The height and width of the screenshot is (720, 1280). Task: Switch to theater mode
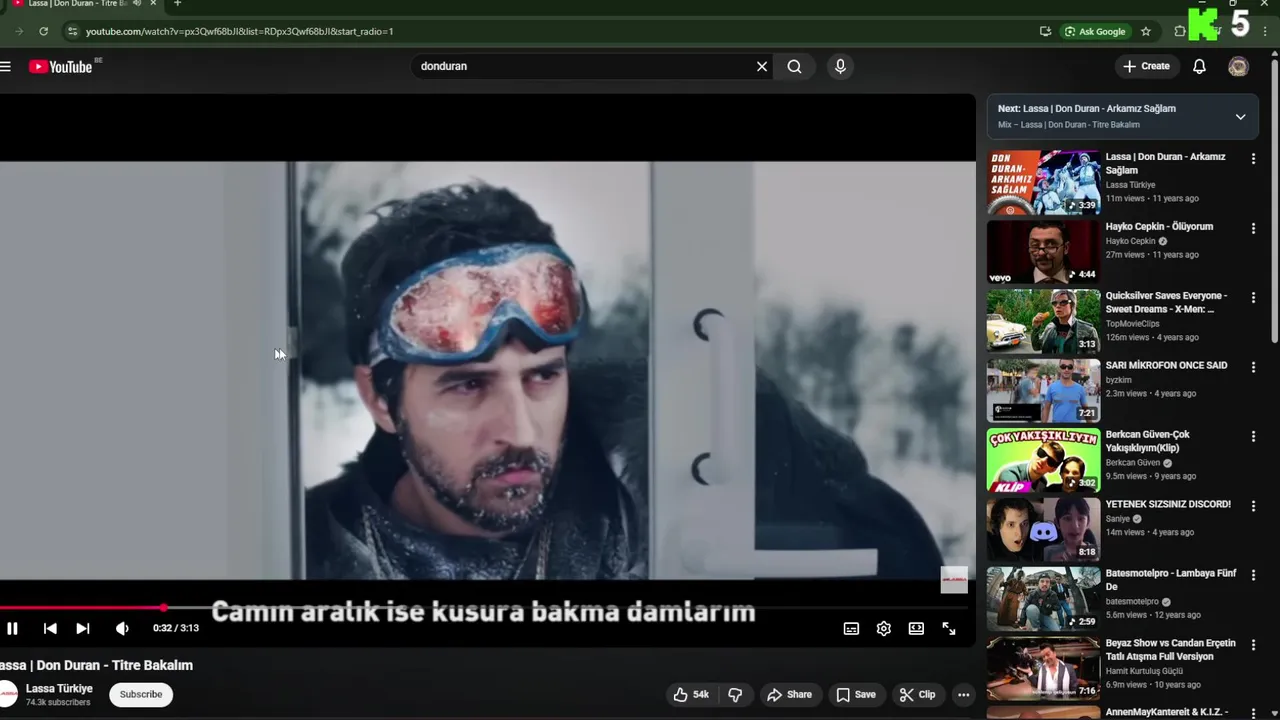916,628
